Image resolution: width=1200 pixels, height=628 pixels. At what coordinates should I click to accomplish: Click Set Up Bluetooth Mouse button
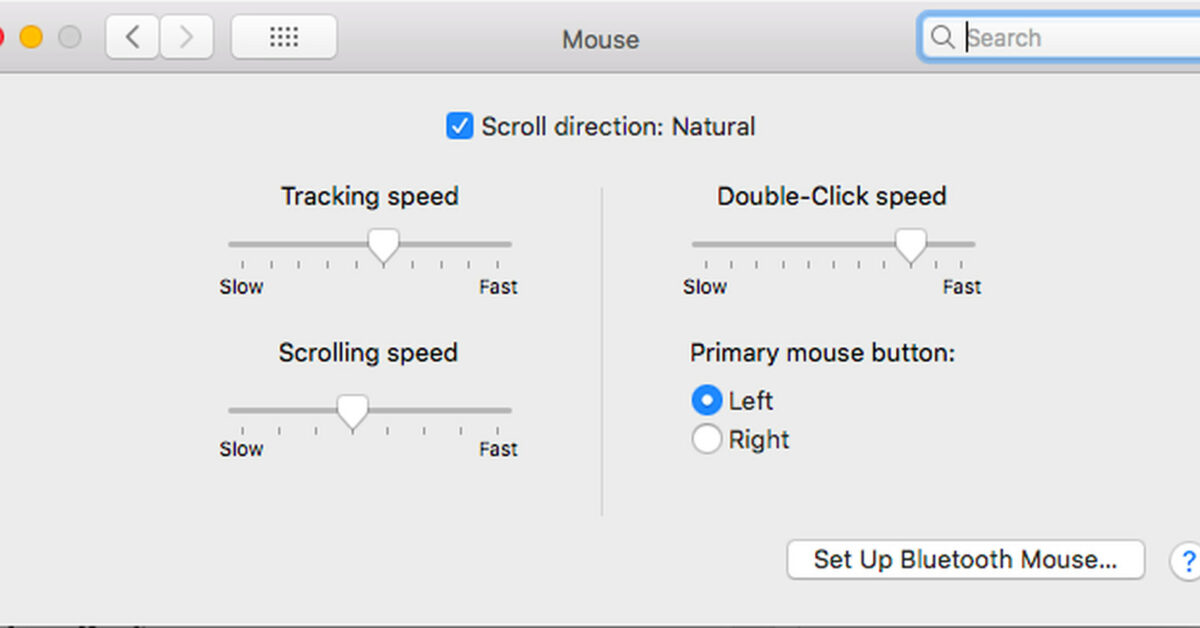(965, 560)
